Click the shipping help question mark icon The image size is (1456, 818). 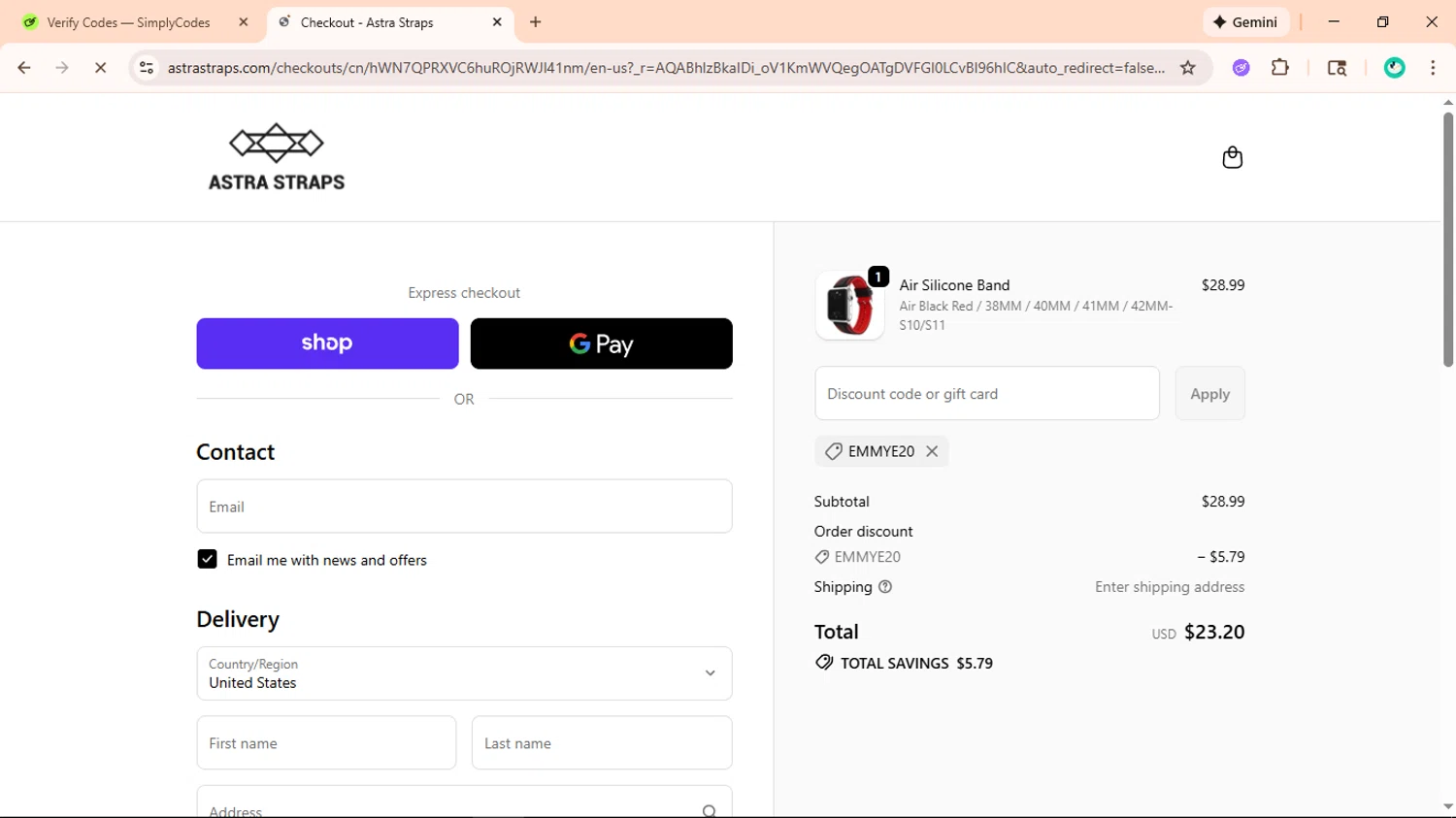(x=885, y=587)
